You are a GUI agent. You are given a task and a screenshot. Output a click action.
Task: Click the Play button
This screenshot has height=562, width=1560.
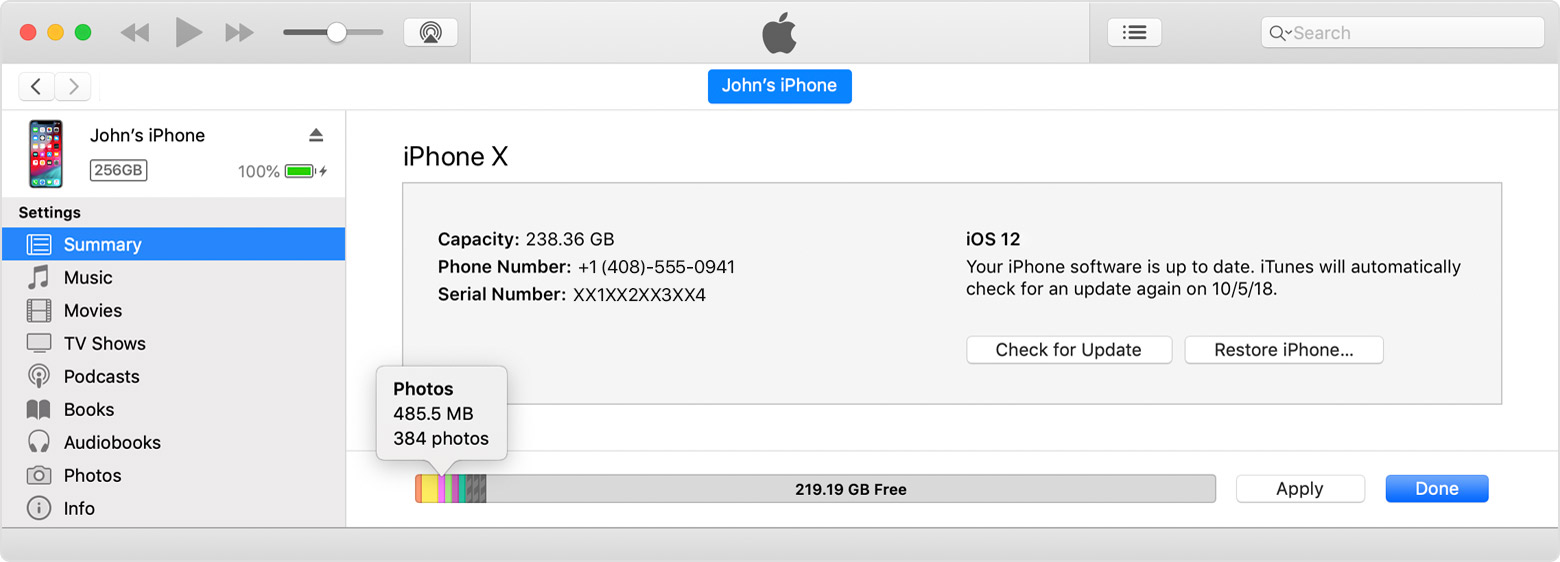tap(188, 32)
